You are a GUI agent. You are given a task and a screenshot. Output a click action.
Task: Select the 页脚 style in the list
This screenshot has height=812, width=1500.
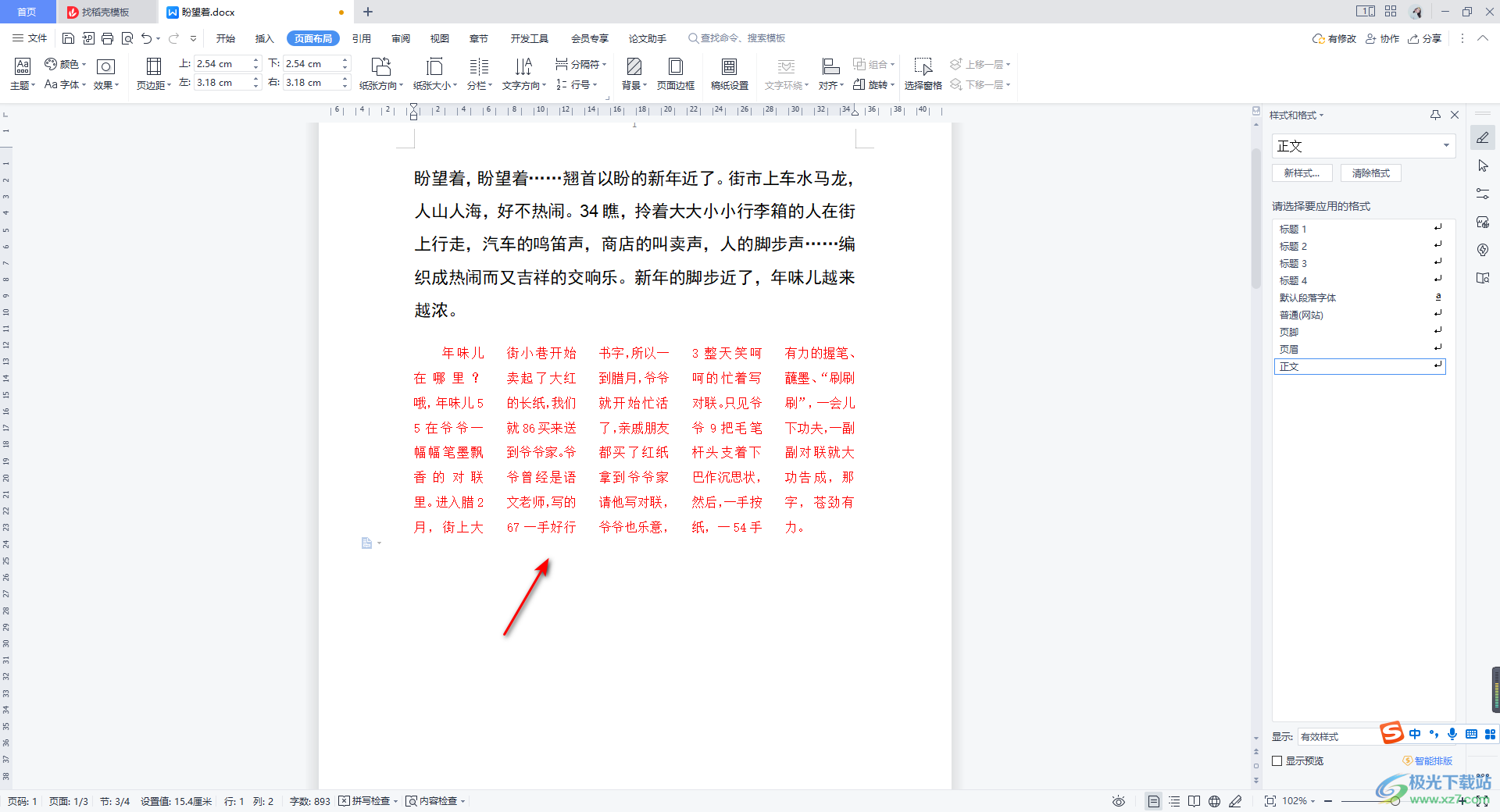[x=1359, y=332]
